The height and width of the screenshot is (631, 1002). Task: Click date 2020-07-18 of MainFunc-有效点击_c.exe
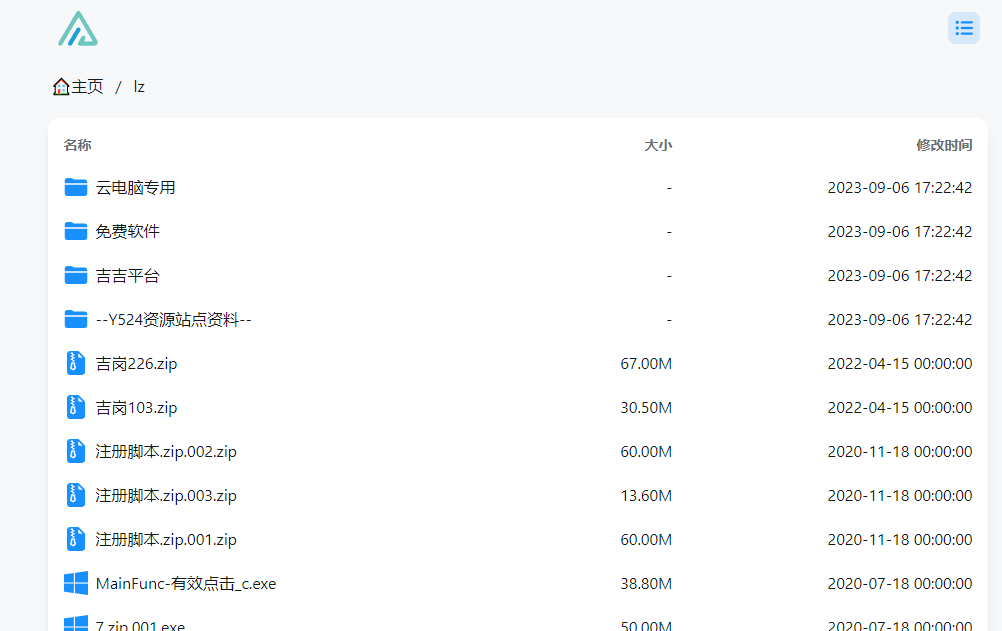click(900, 584)
